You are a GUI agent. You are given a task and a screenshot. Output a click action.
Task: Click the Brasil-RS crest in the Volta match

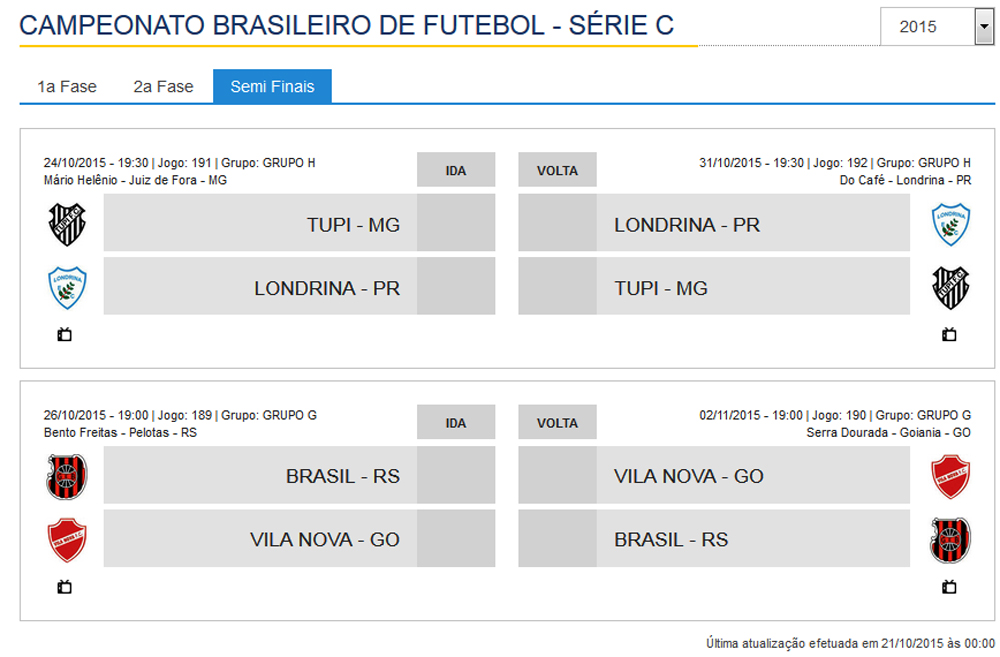pos(950,539)
